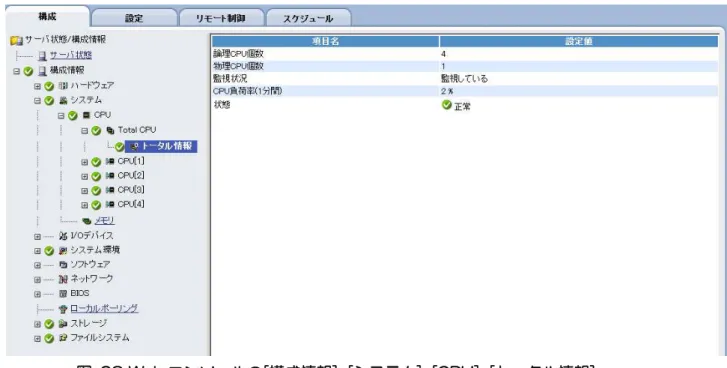Image resolution: width=727 pixels, height=368 pixels.
Task: Click green status check beside ハードウェア
Action: [x=49, y=86]
